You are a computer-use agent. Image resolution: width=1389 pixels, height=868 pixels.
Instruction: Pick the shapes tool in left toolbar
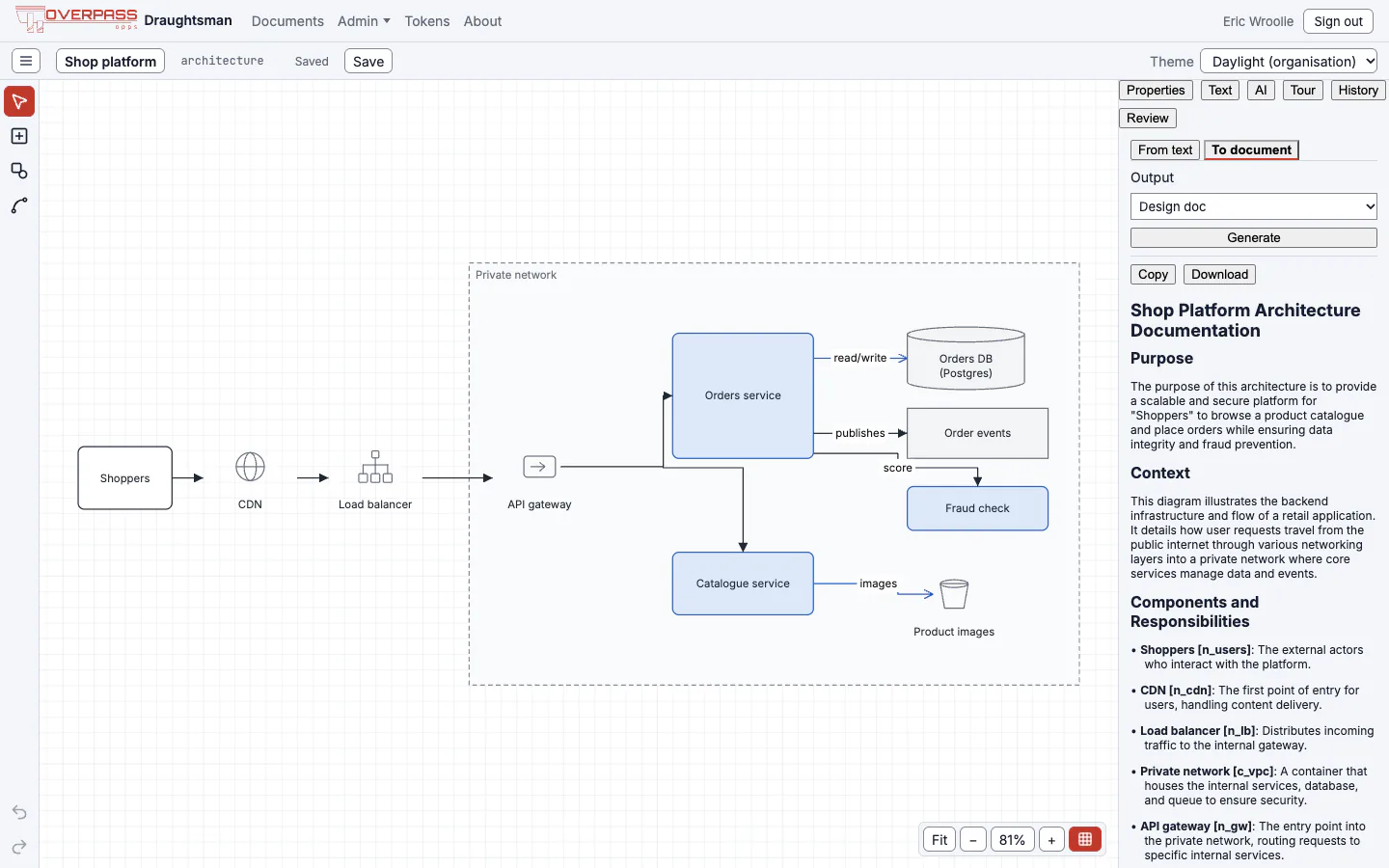click(x=19, y=171)
